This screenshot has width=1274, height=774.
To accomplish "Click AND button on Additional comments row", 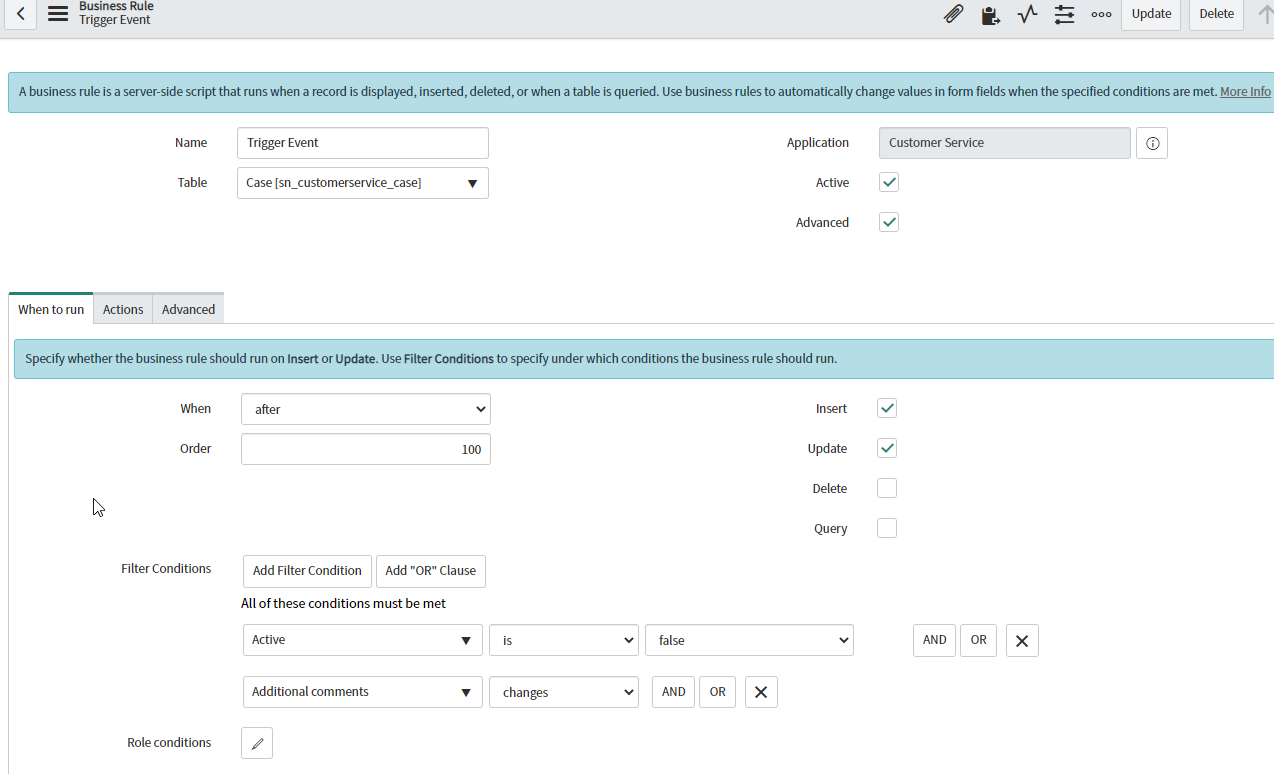I will click(673, 692).
